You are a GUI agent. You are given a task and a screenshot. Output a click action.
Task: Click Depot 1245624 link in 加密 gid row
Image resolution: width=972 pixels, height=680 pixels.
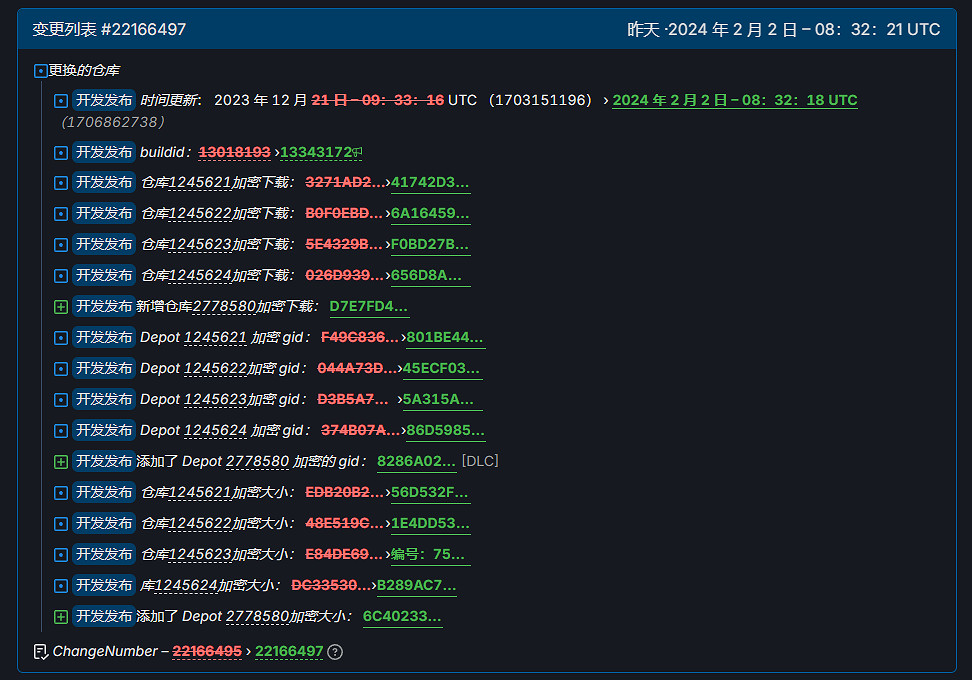click(x=215, y=431)
